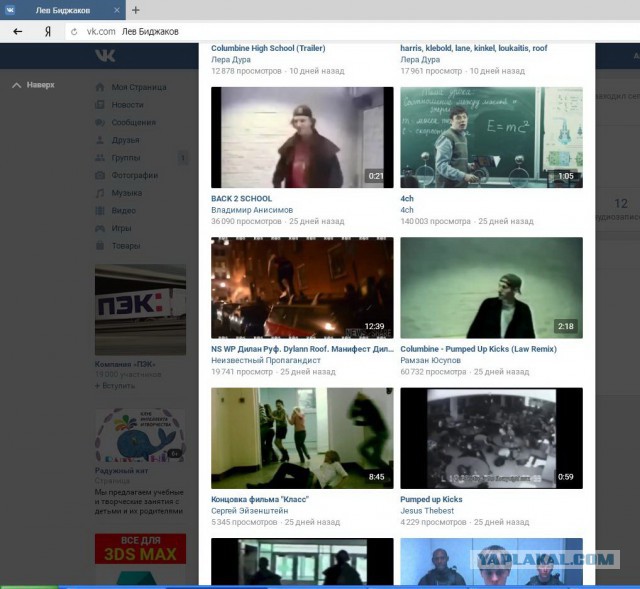Play the Pumped up Kicks 0:59 thumbnail
Image resolution: width=640 pixels, height=589 pixels.
coord(491,438)
